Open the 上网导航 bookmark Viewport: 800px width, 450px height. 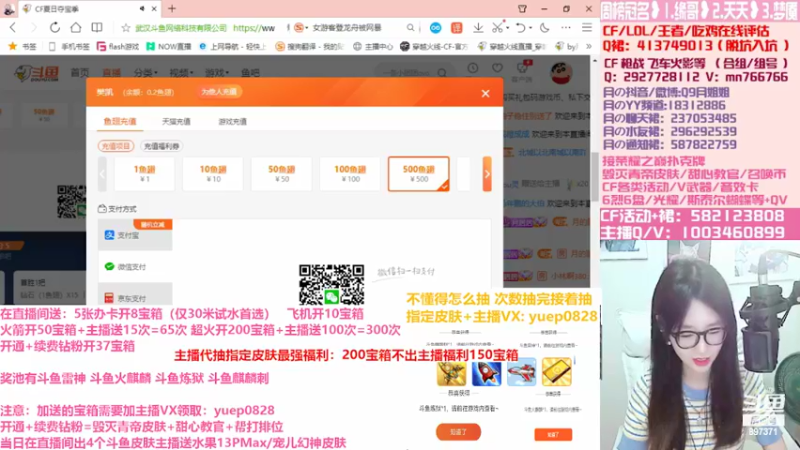click(x=232, y=46)
